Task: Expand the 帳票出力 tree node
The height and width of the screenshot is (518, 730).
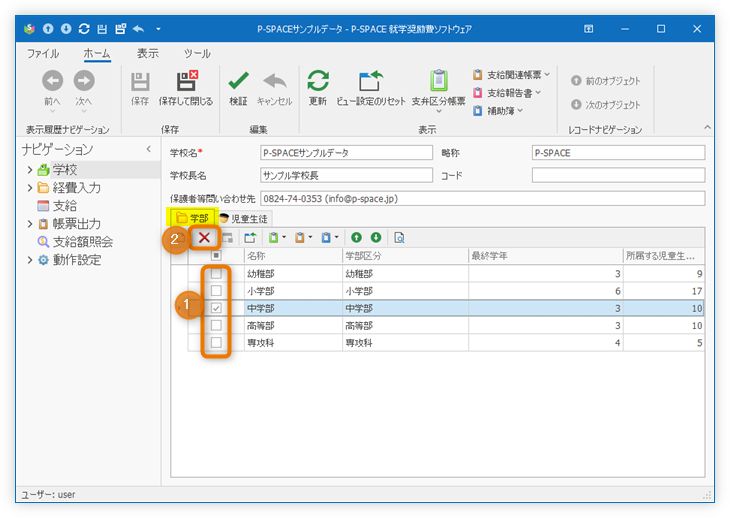Action: [30, 224]
